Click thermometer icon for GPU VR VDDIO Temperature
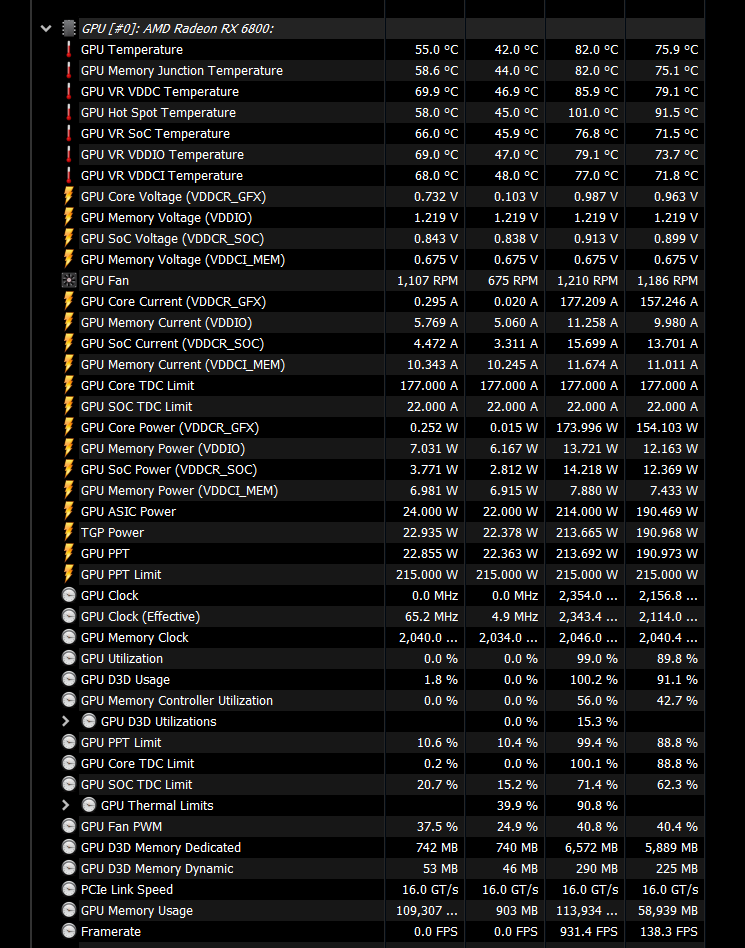Viewport: 745px width, 948px height. [69, 155]
